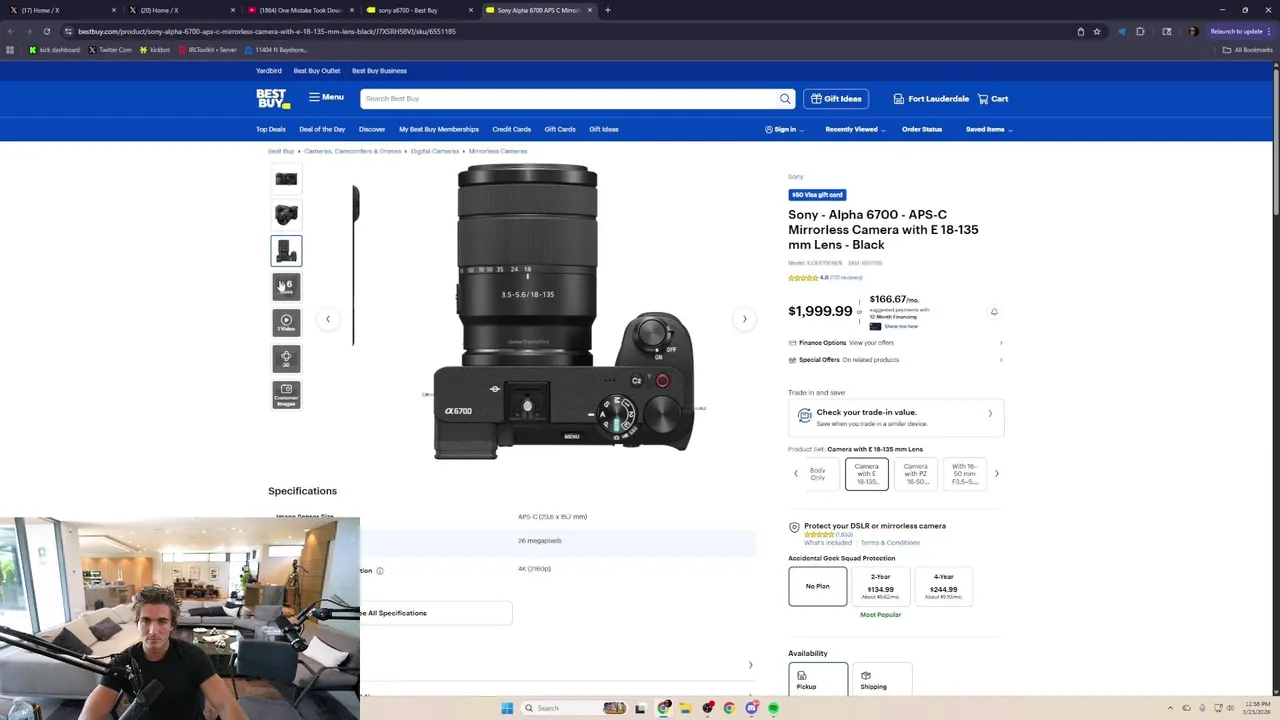1280x720 pixels.
Task: Choose 4-Year $244.99 protection plan
Action: [943, 586]
